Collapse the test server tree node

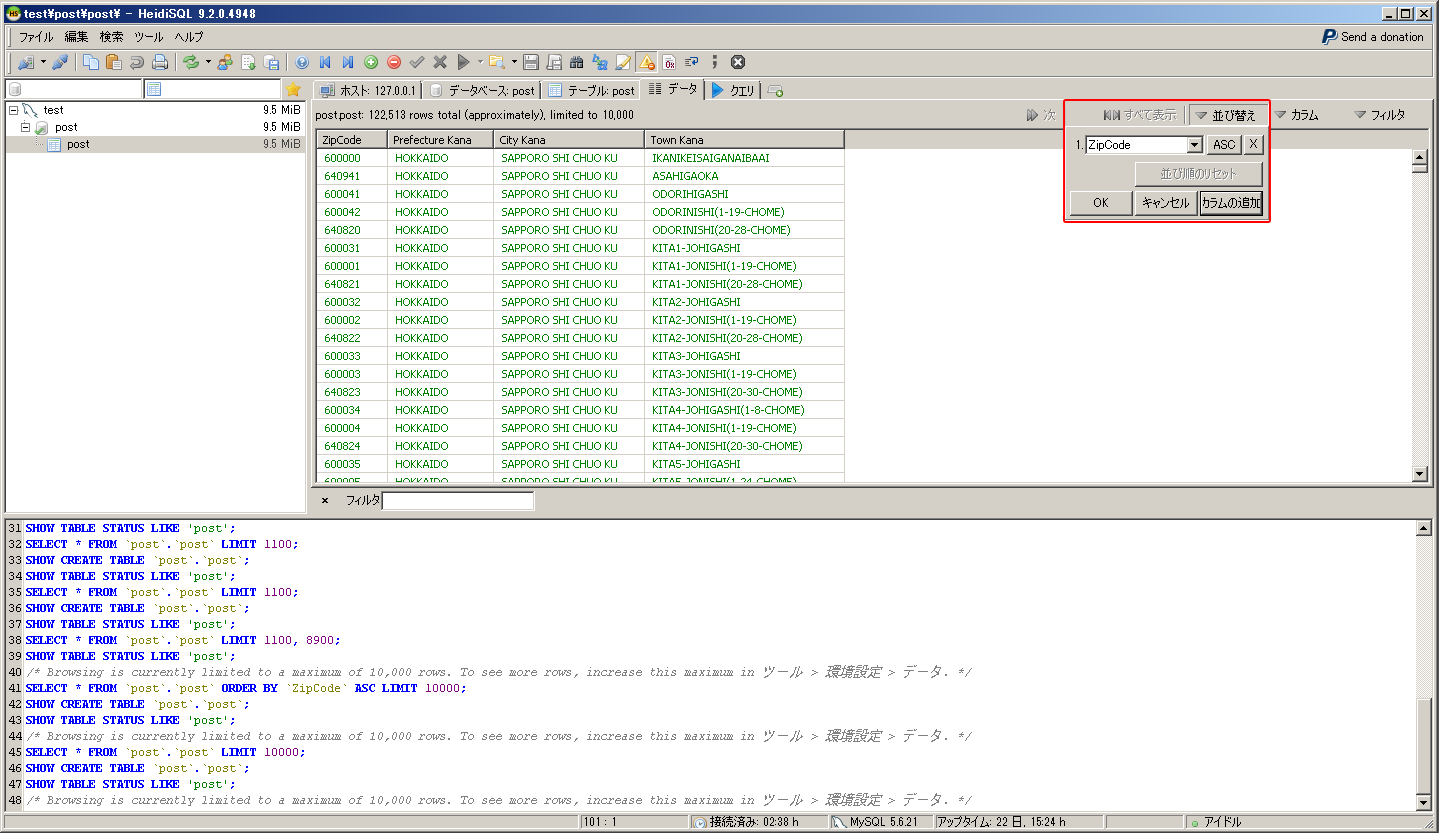pyautogui.click(x=13, y=110)
